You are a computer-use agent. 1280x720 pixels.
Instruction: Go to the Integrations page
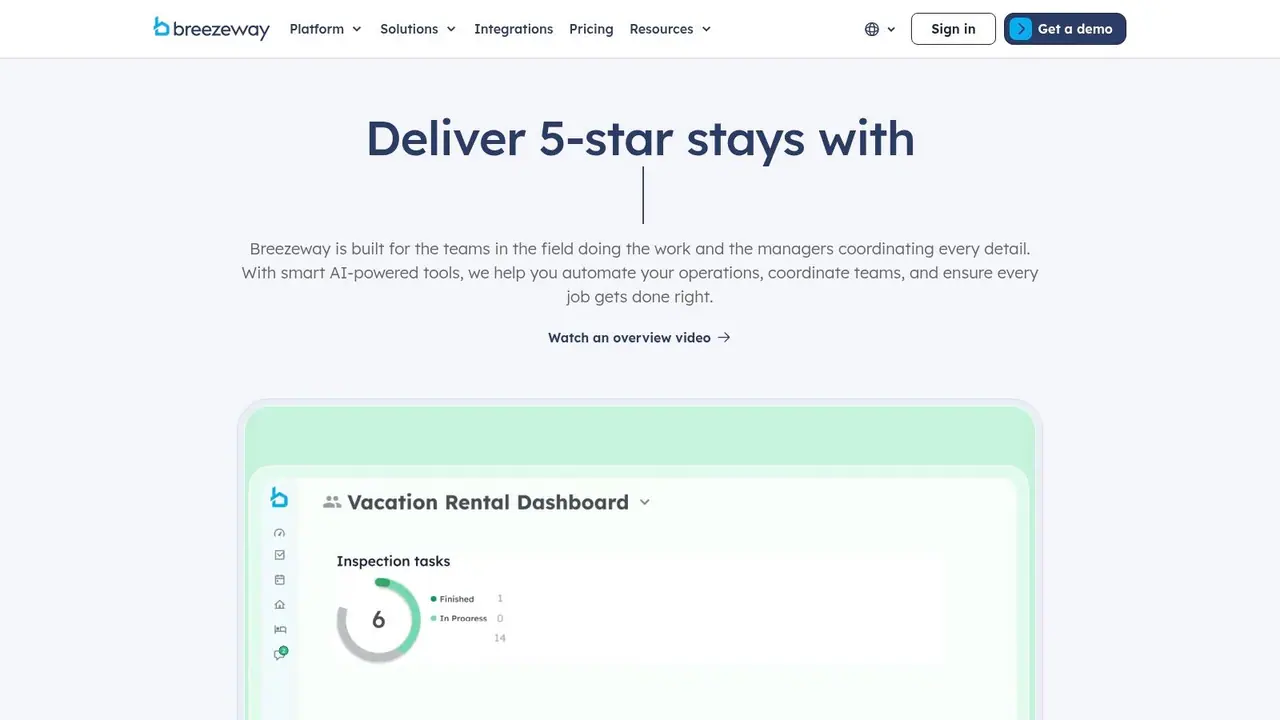[513, 29]
